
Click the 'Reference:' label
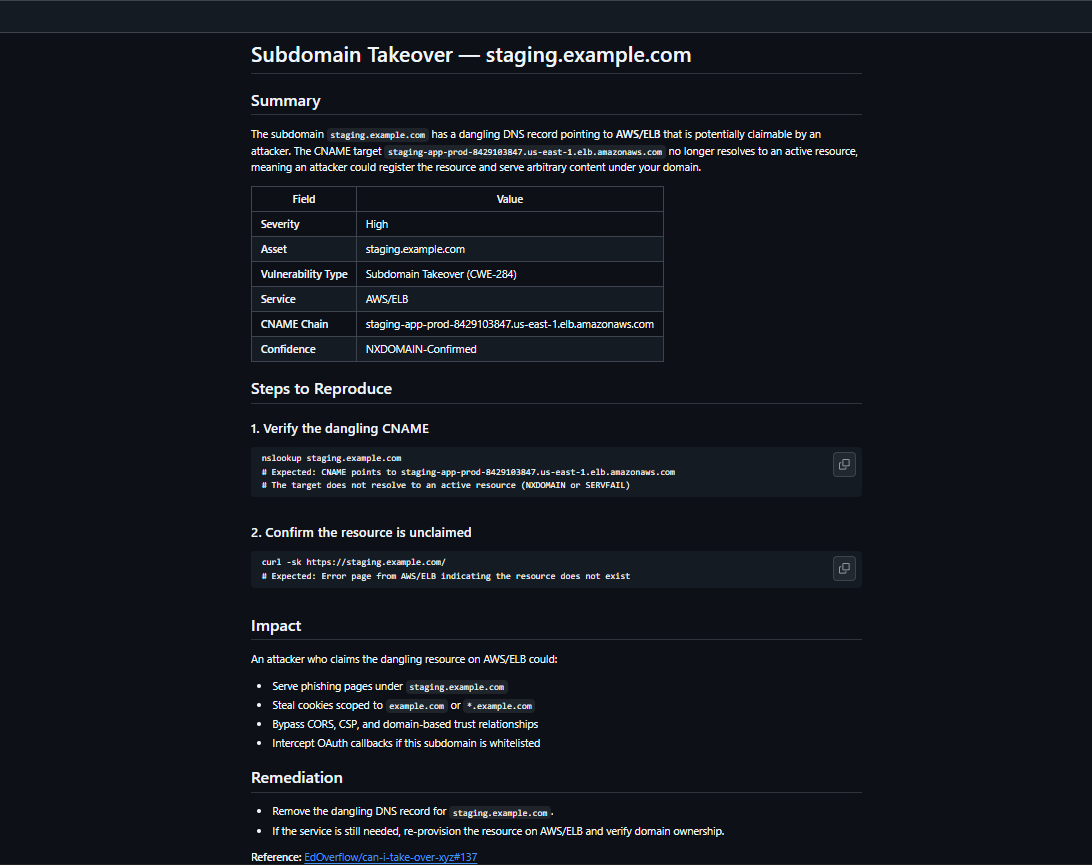pyautogui.click(x=276, y=857)
